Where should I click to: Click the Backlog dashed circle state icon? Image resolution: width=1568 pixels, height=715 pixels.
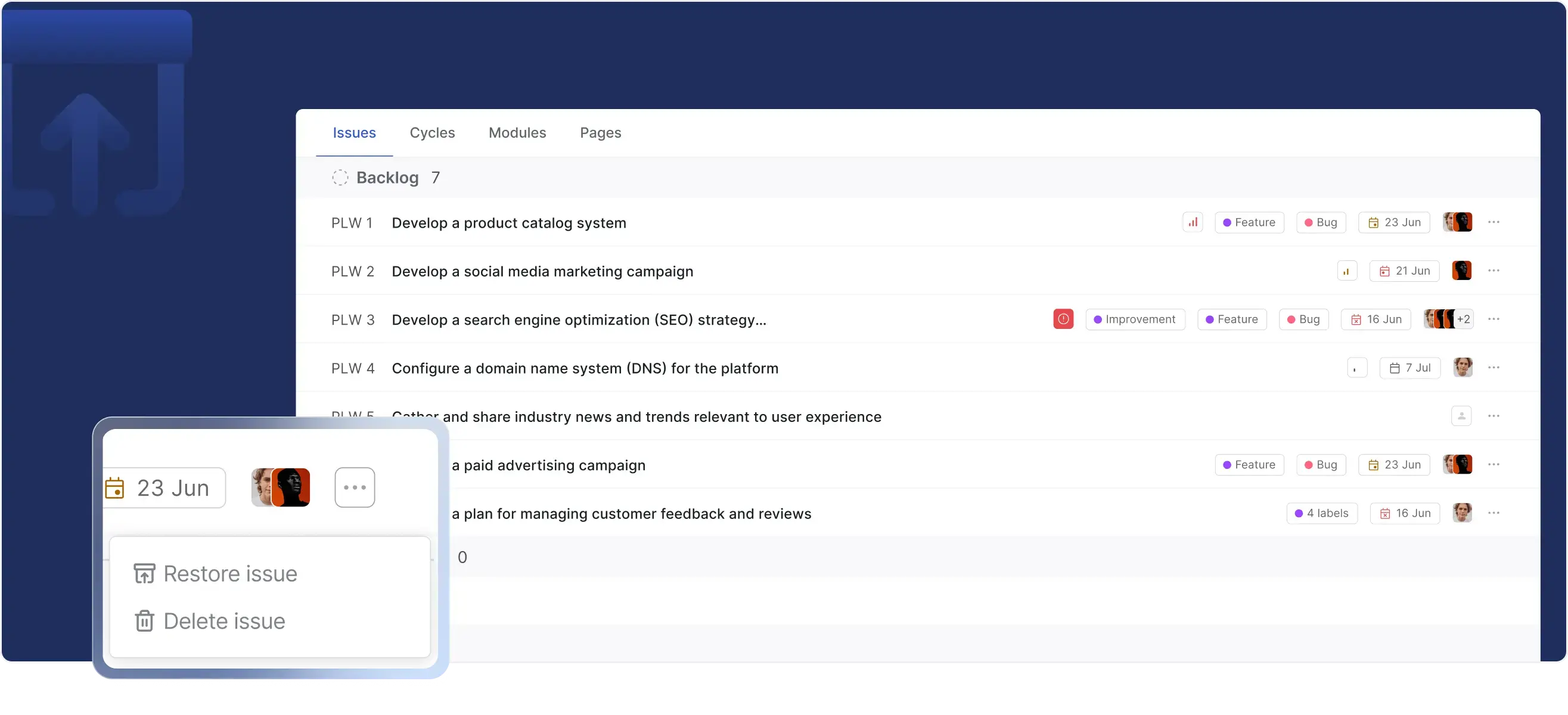coord(340,178)
